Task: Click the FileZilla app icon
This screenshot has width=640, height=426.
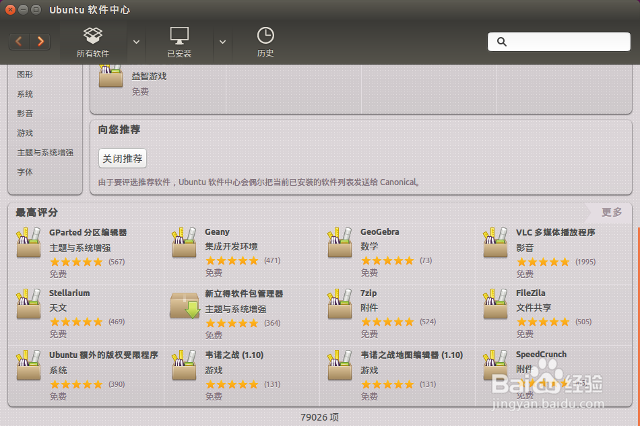Action: 495,304
